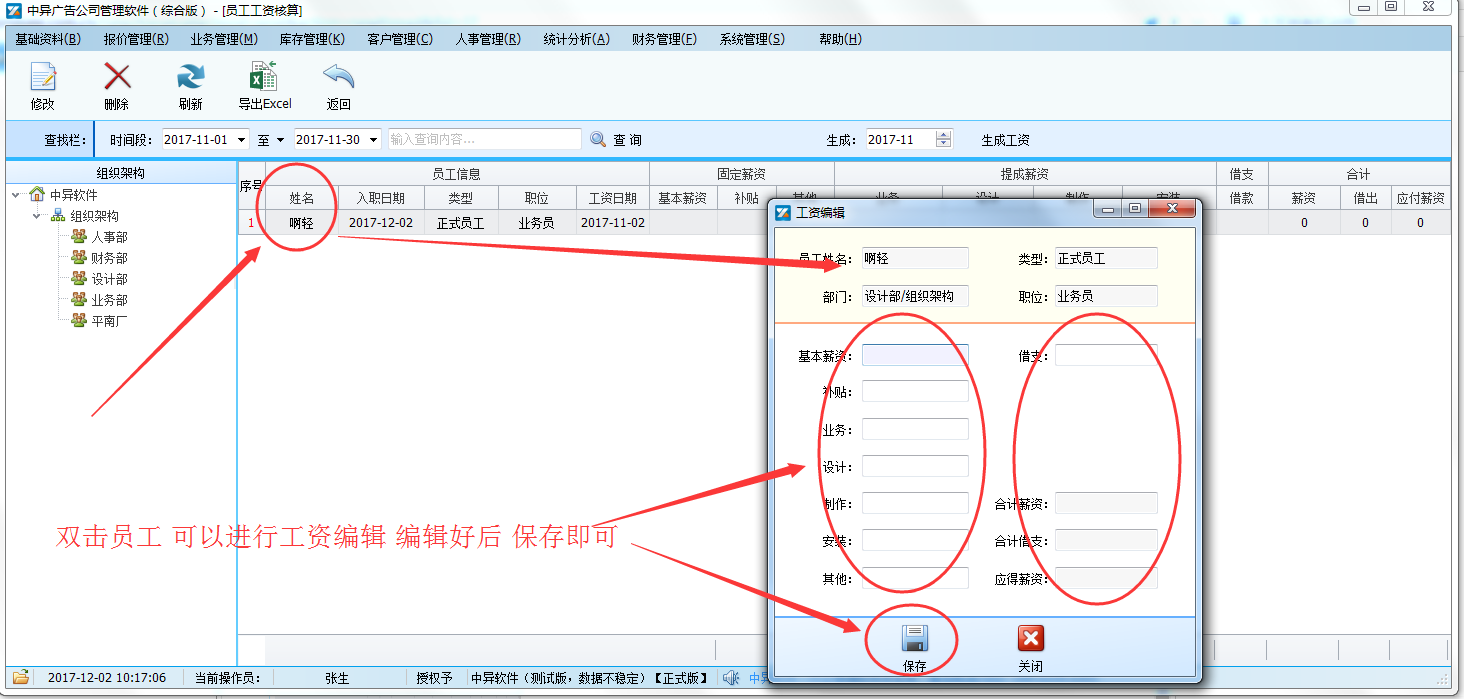Click the red 关闭 (Close) icon in the dialog

pyautogui.click(x=1030, y=637)
